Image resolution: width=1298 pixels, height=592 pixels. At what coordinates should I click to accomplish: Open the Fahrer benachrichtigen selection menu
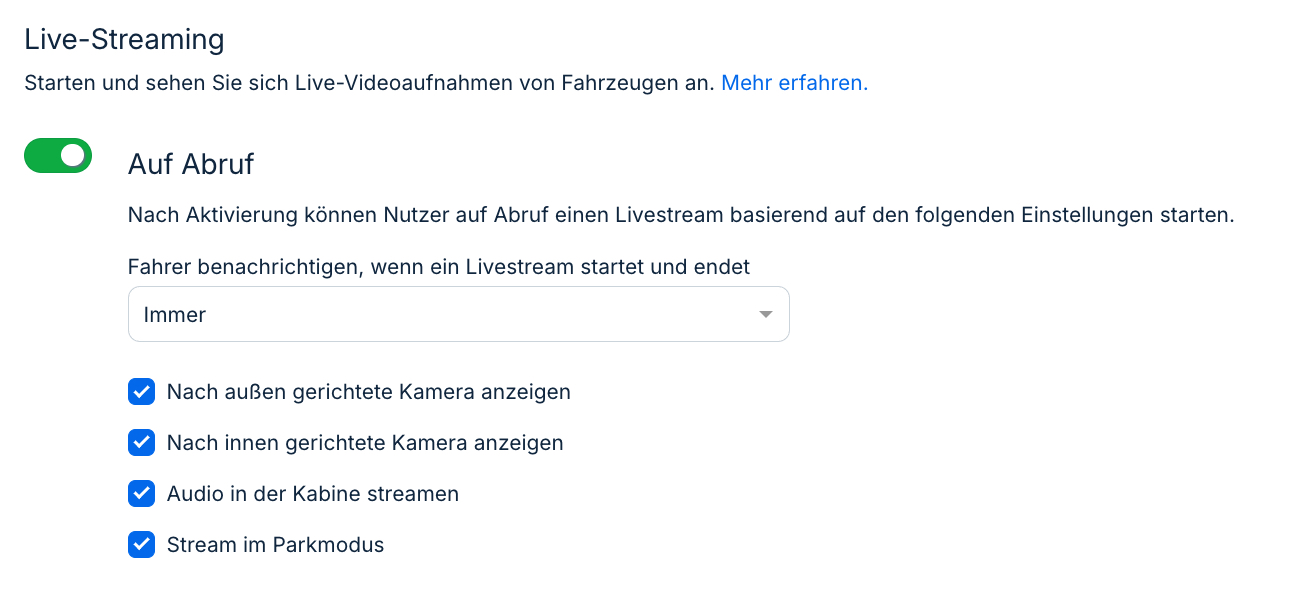[458, 313]
